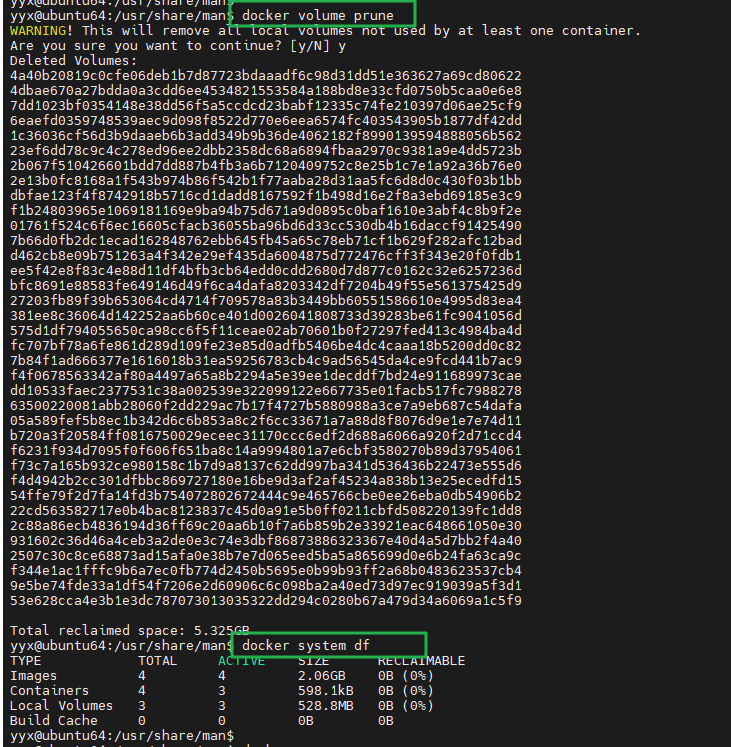Click the 'Total reclaimed space' line

130,631
